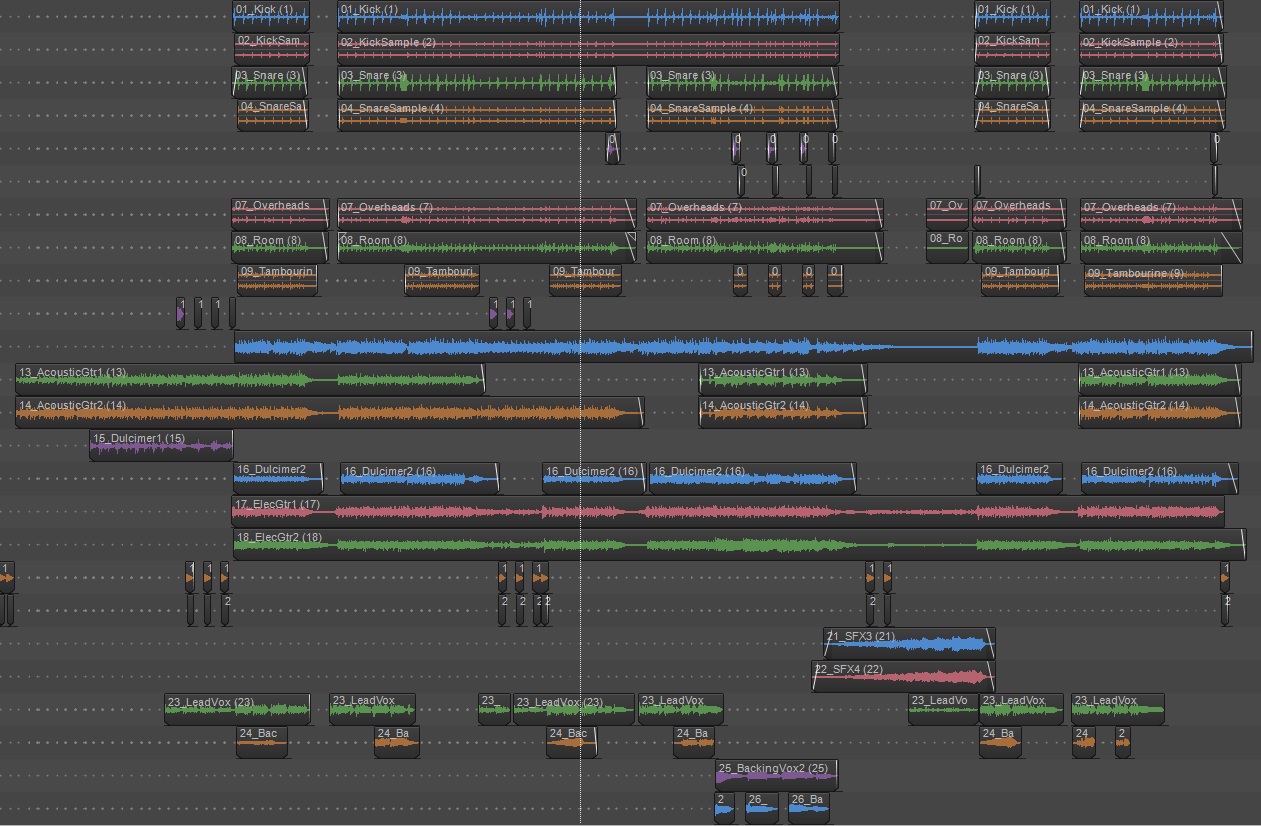Select the leftmost 14_AcousticGtr2 clip
This screenshot has height=826, width=1261.
click(329, 412)
